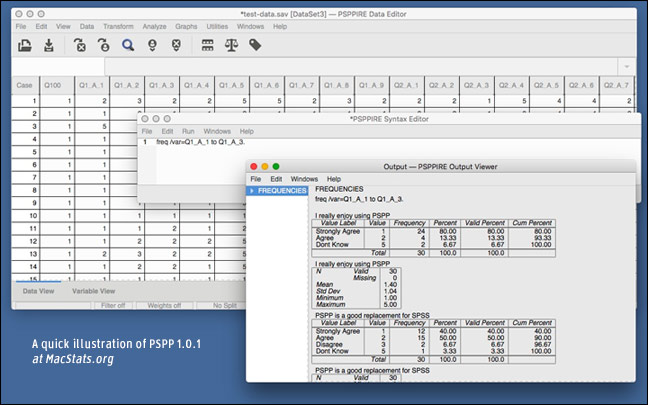648x405 pixels.
Task: Open the Utilities menu
Action: pyautogui.click(x=217, y=26)
